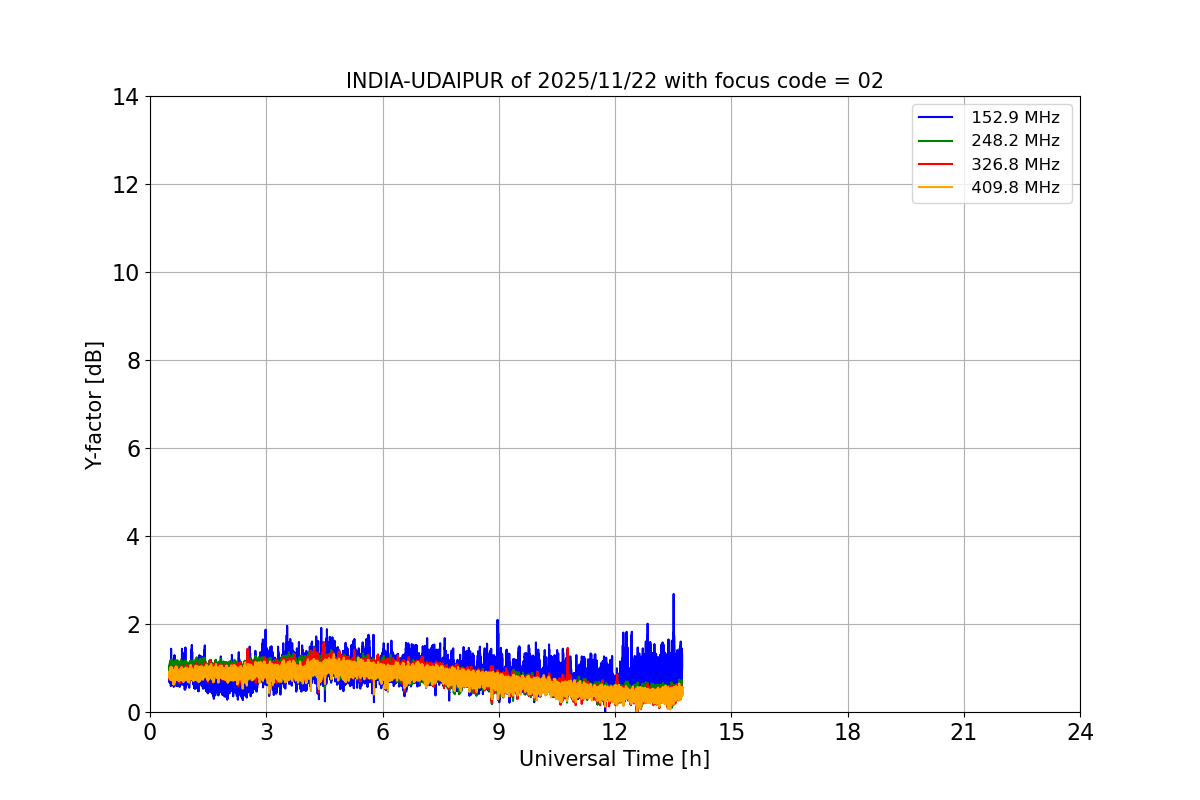Click the orange line swatch in legend

(x=936, y=188)
